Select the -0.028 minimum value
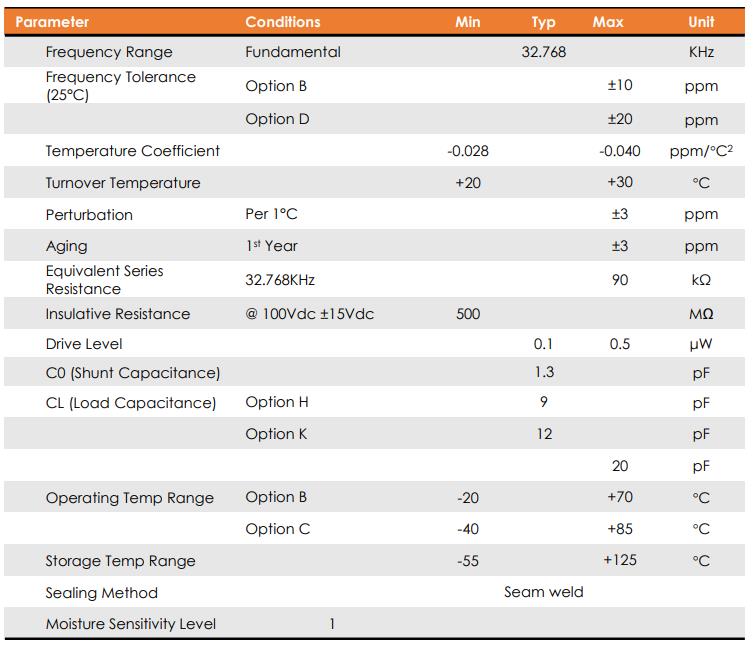 point(467,151)
